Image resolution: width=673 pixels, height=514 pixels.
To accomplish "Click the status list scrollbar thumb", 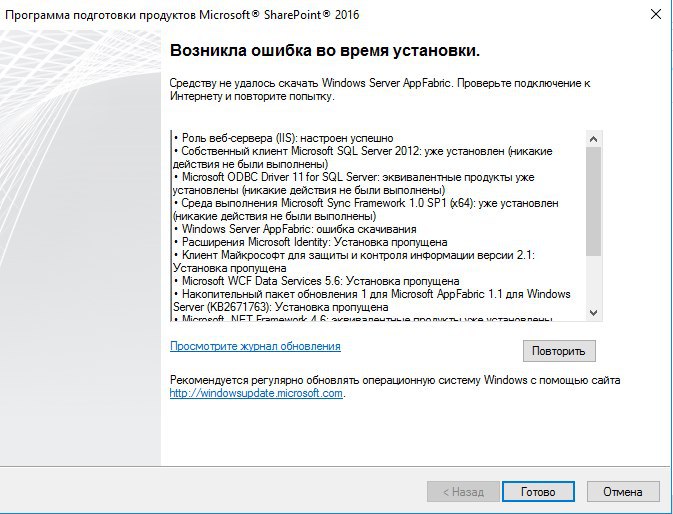I will (x=594, y=202).
